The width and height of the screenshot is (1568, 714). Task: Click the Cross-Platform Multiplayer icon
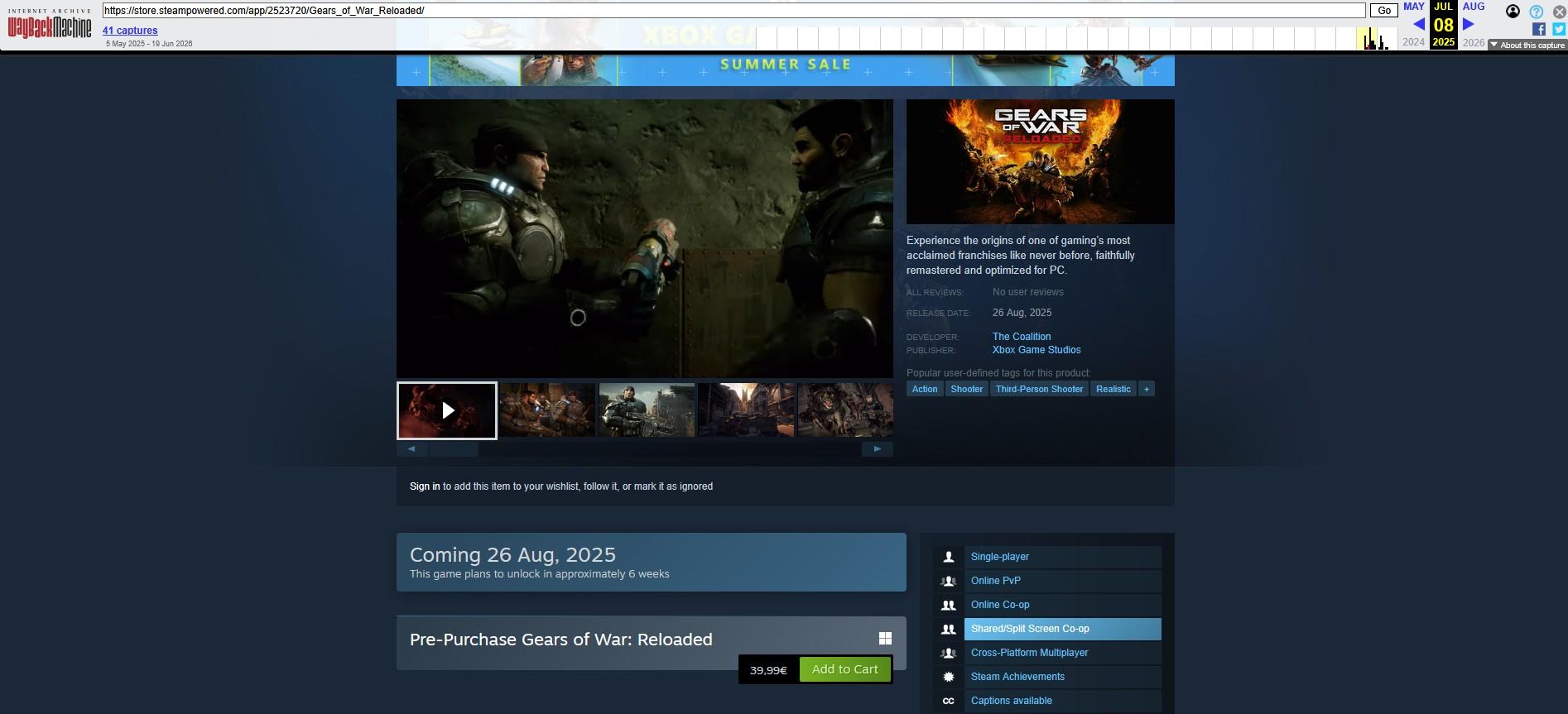click(949, 653)
